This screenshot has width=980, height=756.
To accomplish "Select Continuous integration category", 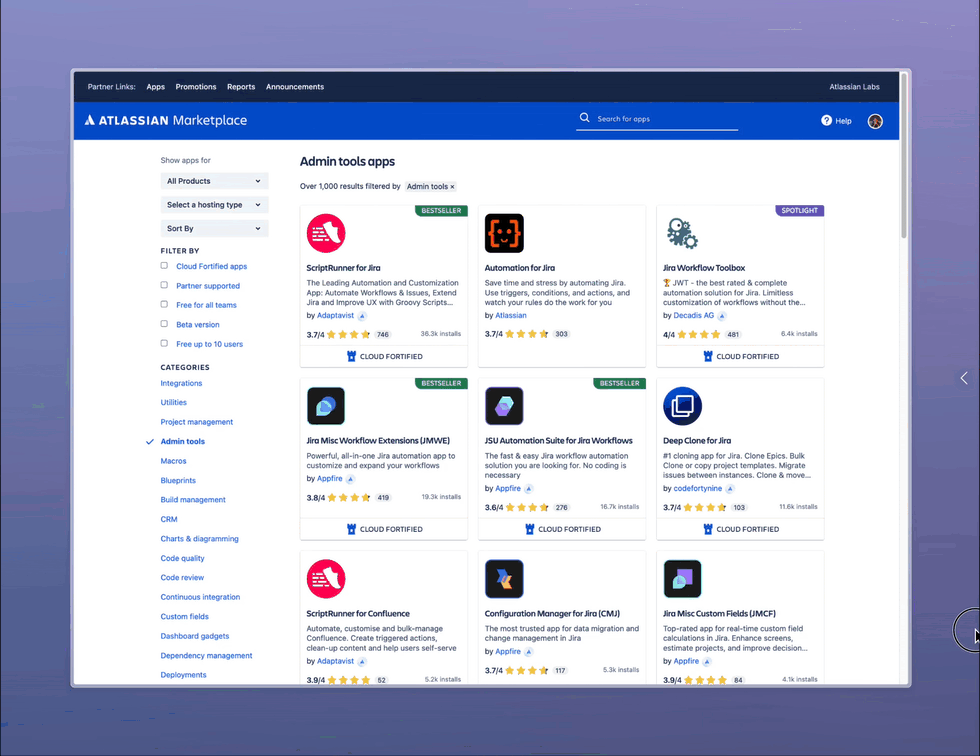I will [200, 597].
